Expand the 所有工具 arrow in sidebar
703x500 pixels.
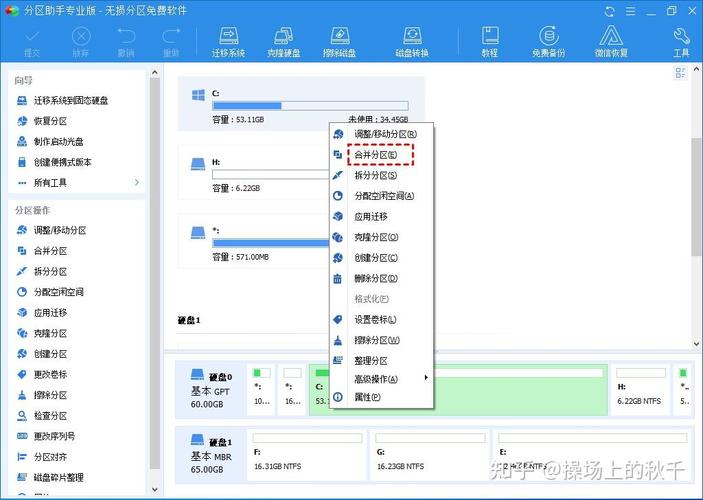coord(137,183)
